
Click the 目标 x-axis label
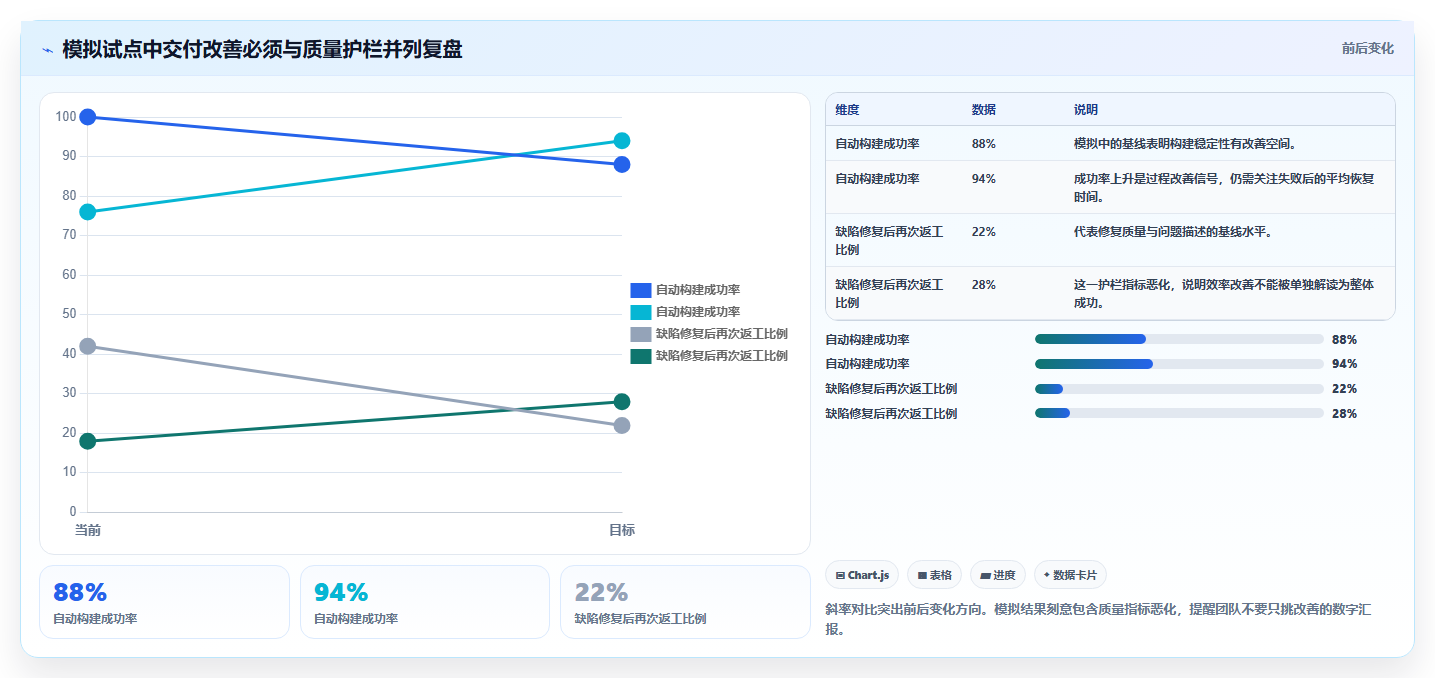point(622,530)
